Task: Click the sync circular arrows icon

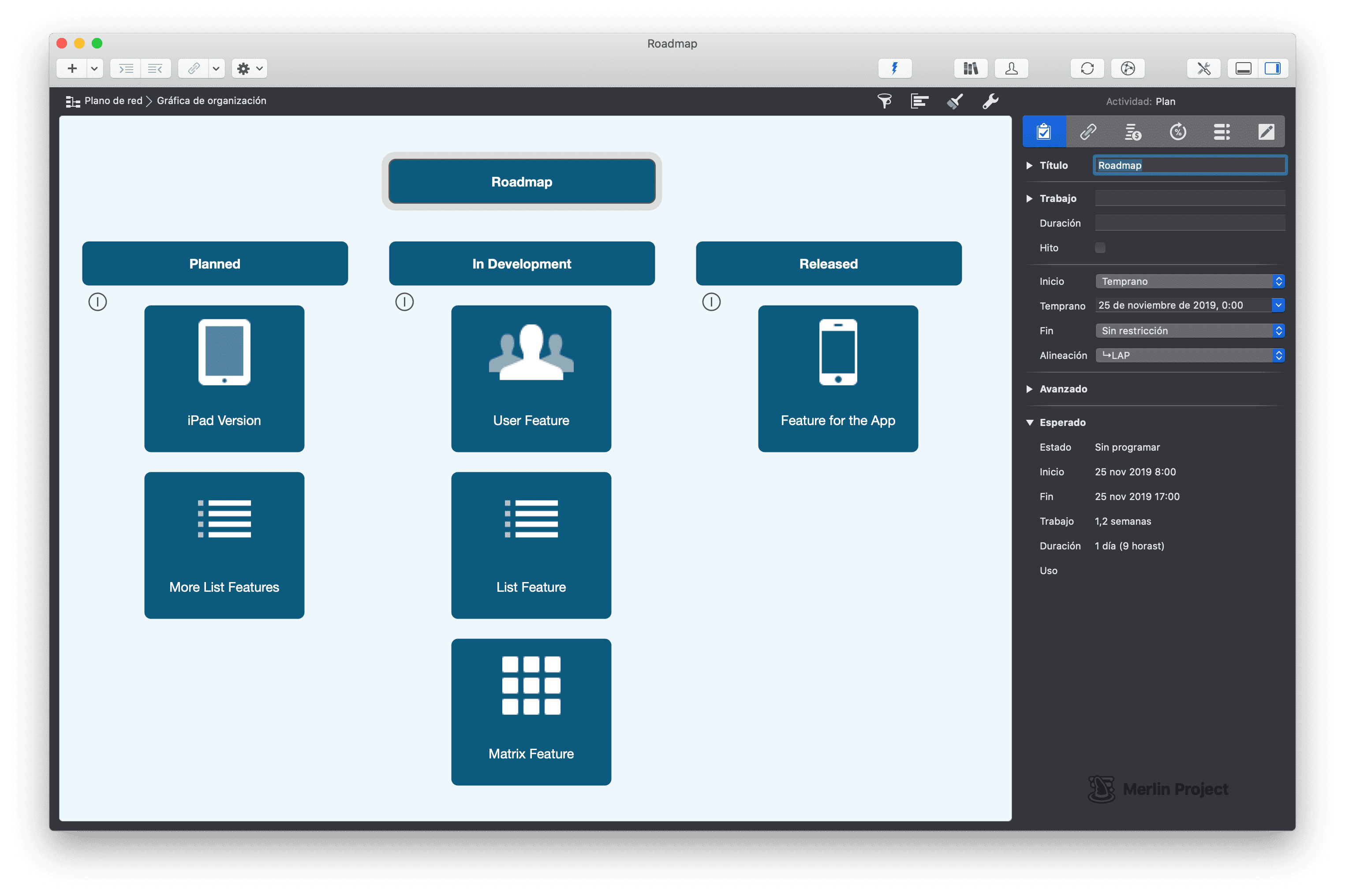Action: coord(1087,69)
